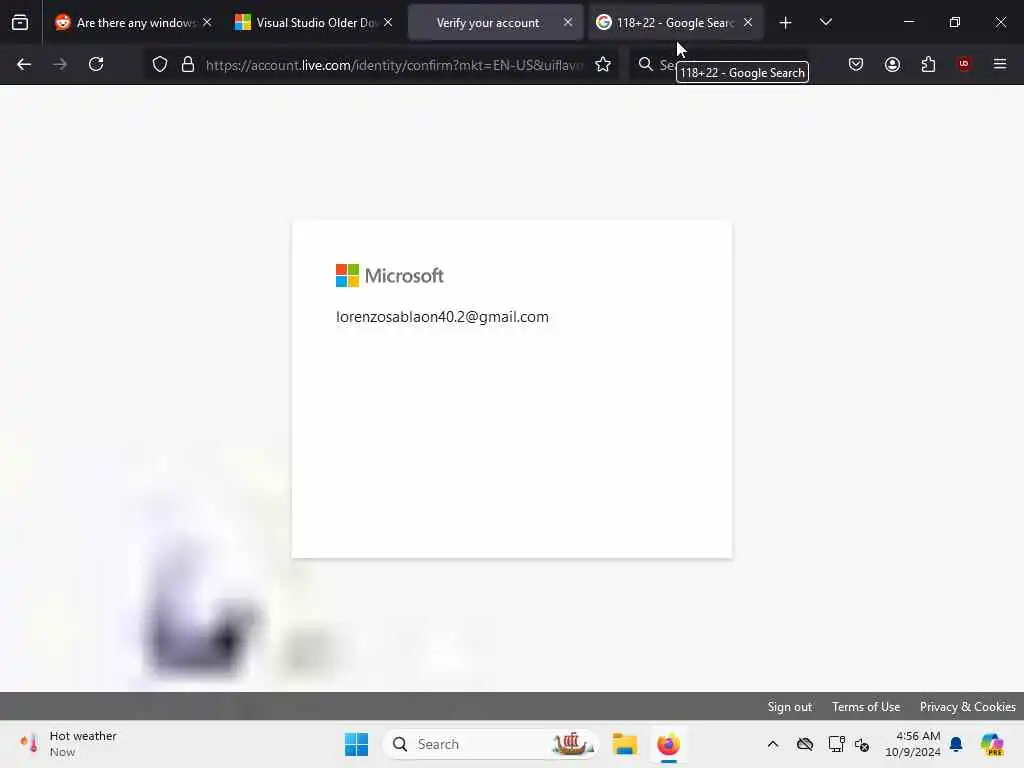1024x768 pixels.
Task: Open Privacy & Cookies link
Action: point(967,707)
